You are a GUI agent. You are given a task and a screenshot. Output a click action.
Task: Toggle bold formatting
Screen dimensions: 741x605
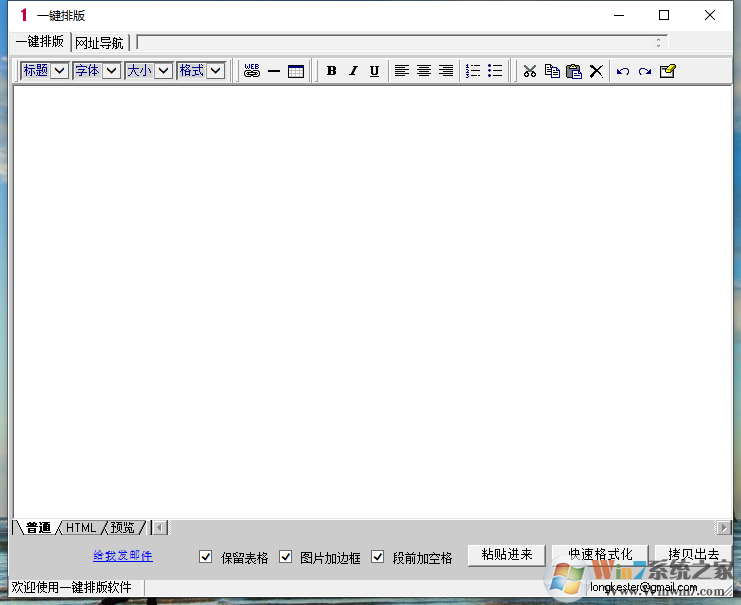pyautogui.click(x=332, y=71)
